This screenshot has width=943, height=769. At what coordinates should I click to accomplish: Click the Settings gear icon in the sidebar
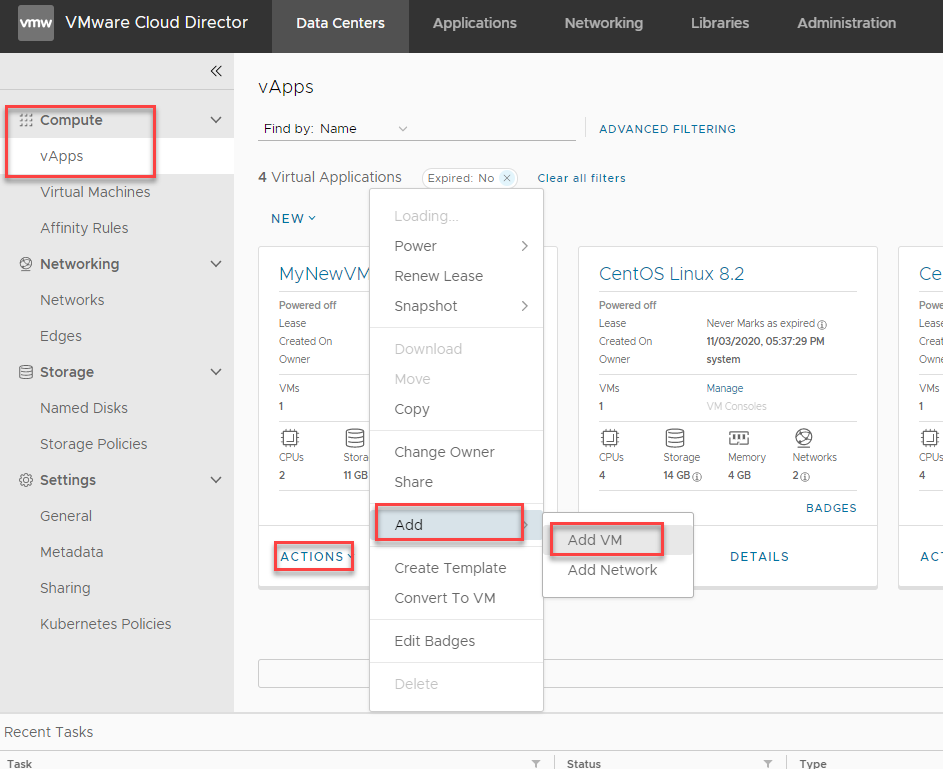[x=26, y=480]
